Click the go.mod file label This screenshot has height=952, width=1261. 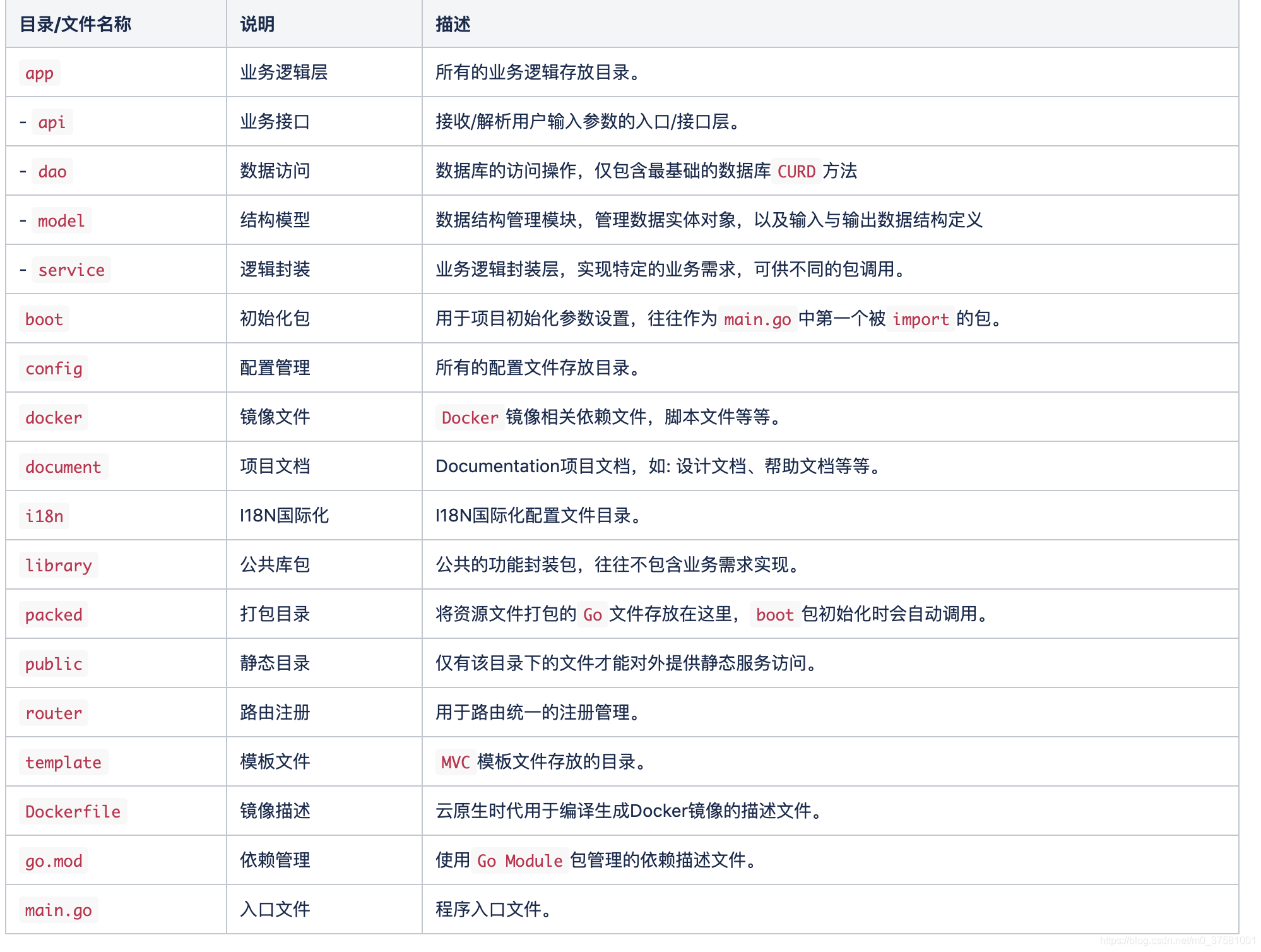[x=53, y=860]
